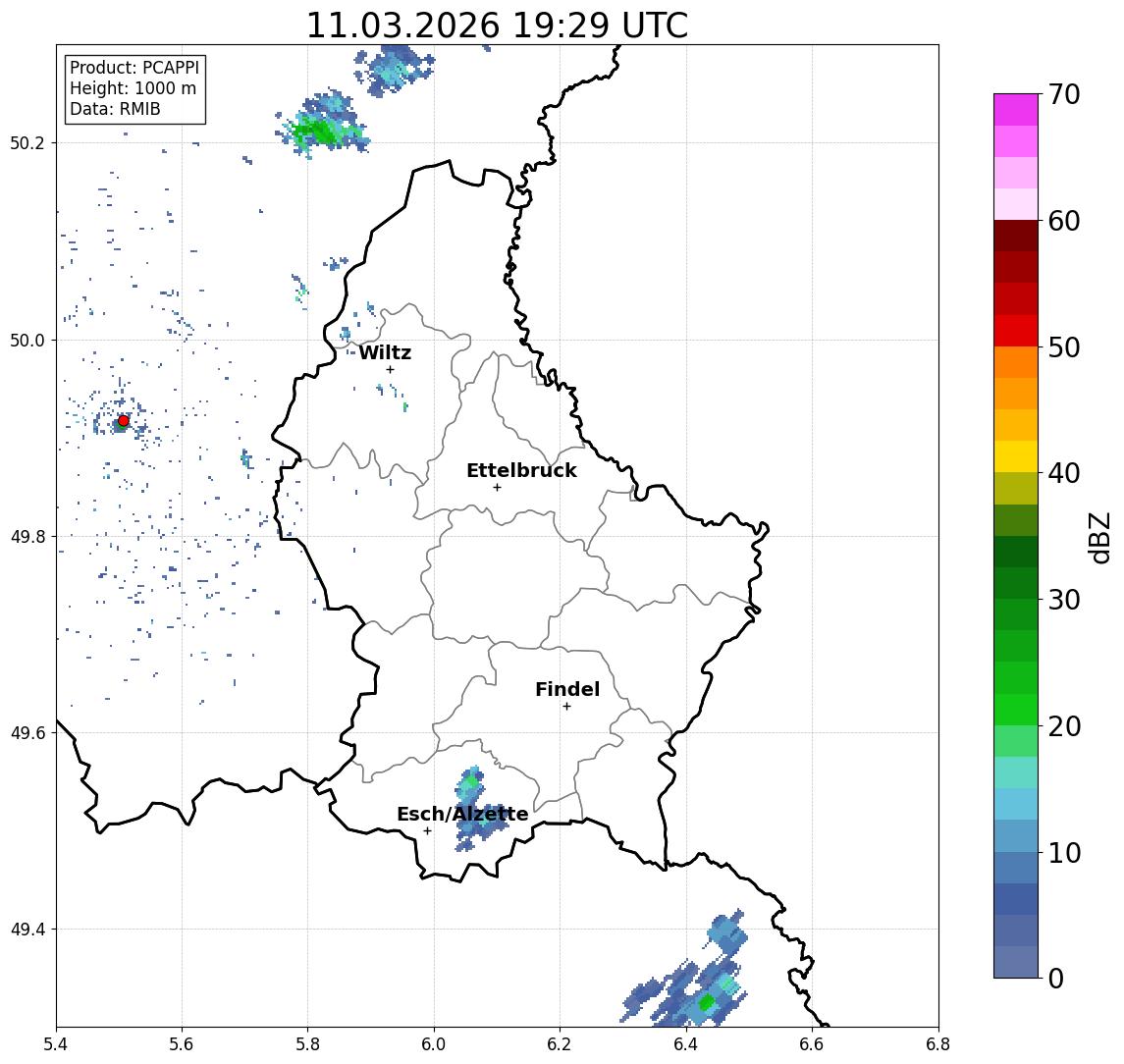
Task: Click the colorbar tick label 40
Action: [x=1064, y=473]
